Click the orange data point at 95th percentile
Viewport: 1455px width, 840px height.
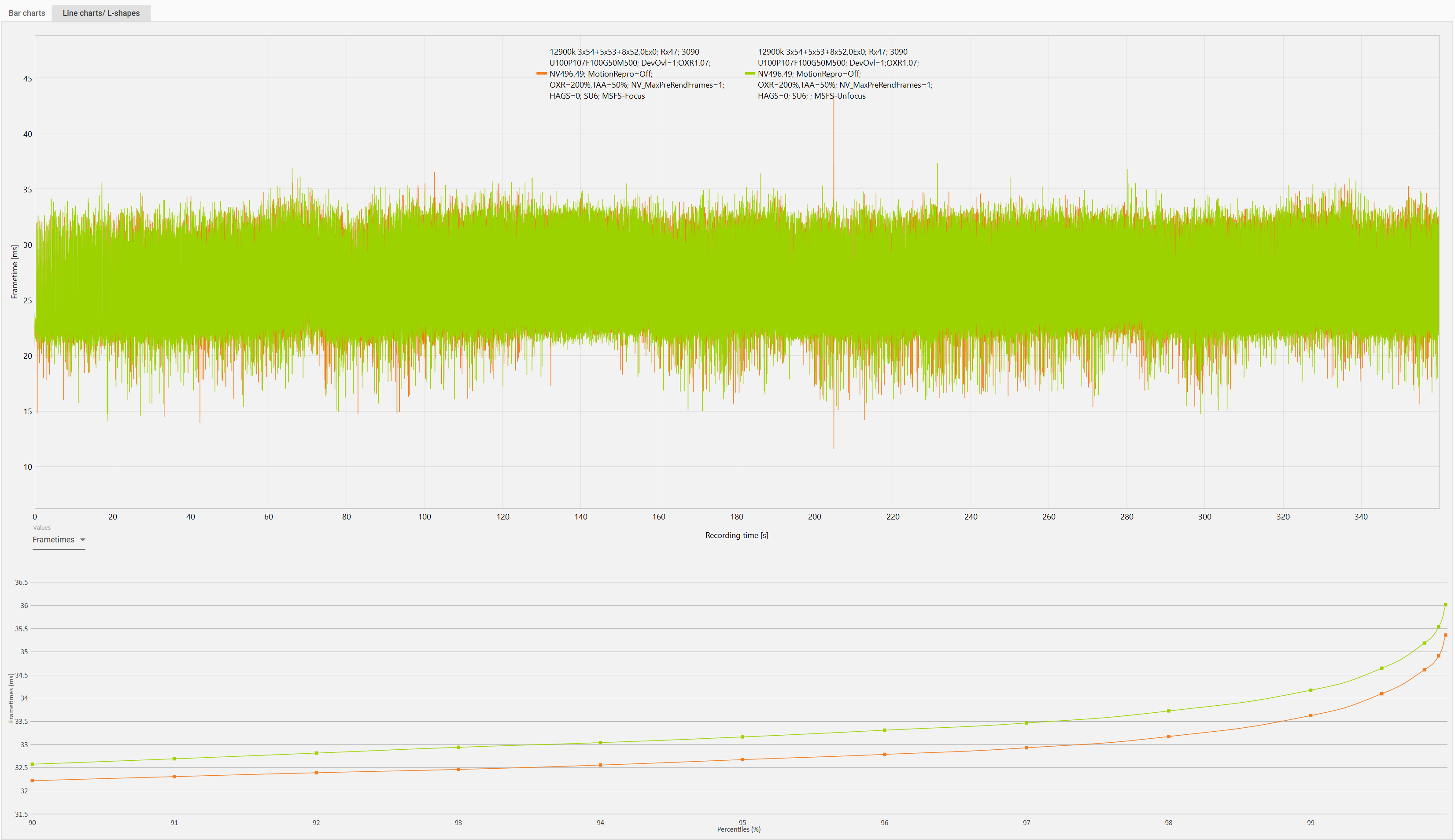(742, 759)
